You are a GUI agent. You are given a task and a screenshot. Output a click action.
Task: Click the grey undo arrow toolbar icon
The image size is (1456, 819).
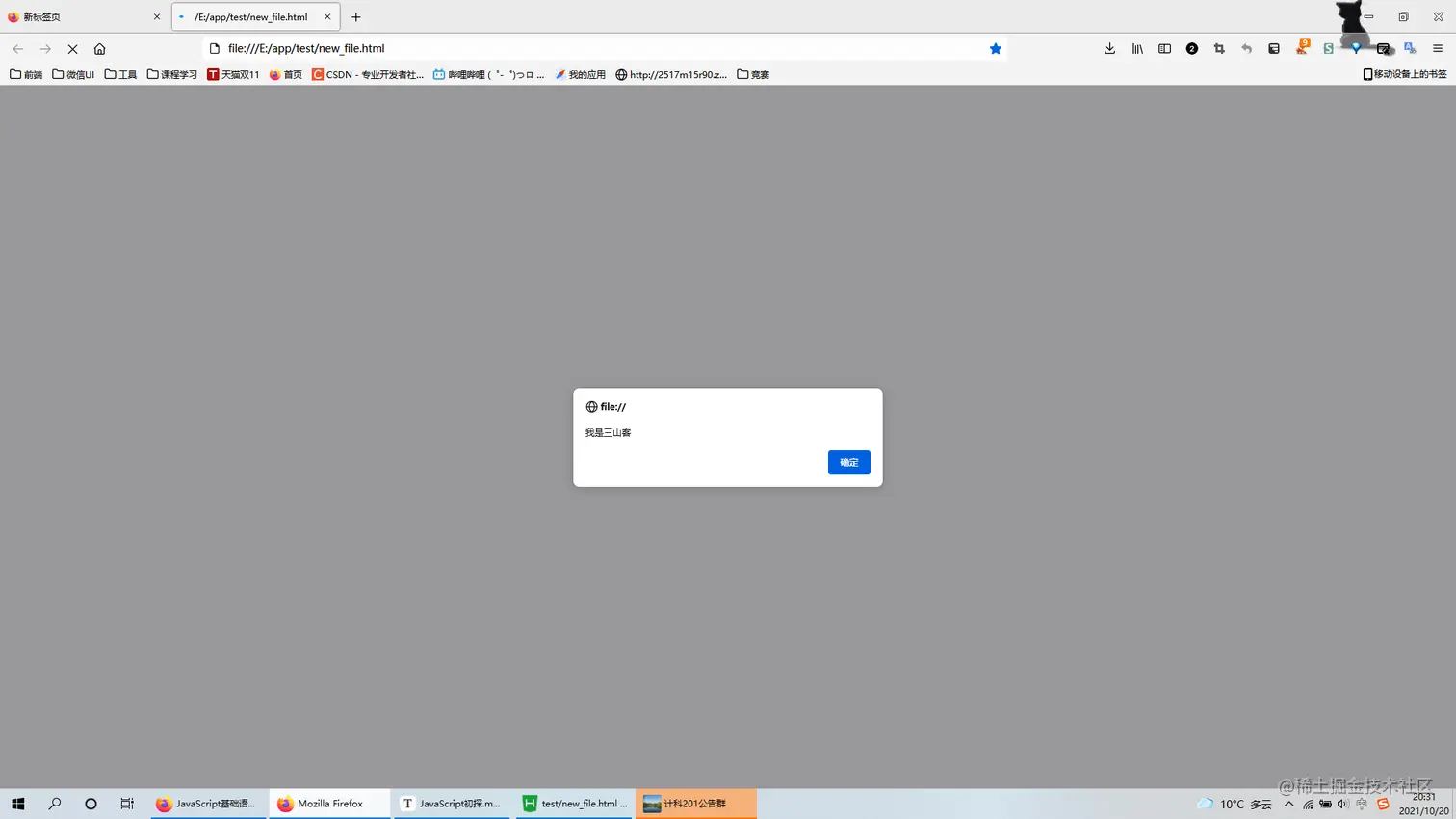pyautogui.click(x=1246, y=48)
